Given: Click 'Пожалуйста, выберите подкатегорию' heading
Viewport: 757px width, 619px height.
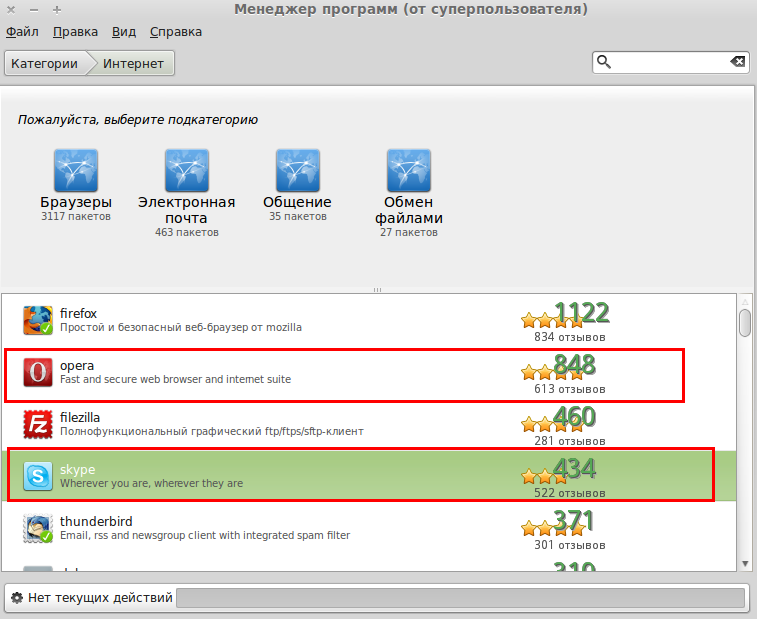Looking at the screenshot, I should pos(138,120).
